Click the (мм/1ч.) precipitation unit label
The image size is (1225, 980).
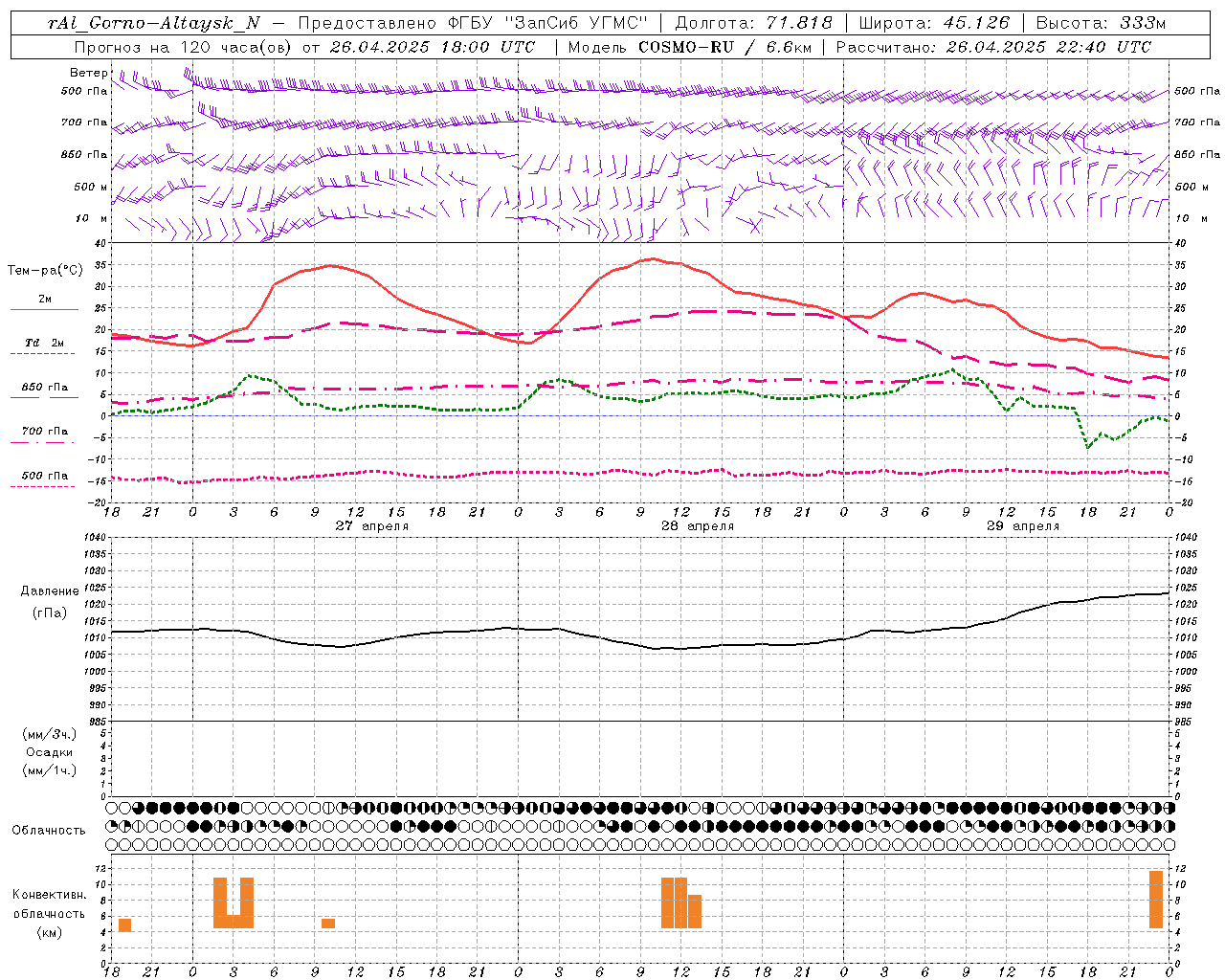point(50,770)
